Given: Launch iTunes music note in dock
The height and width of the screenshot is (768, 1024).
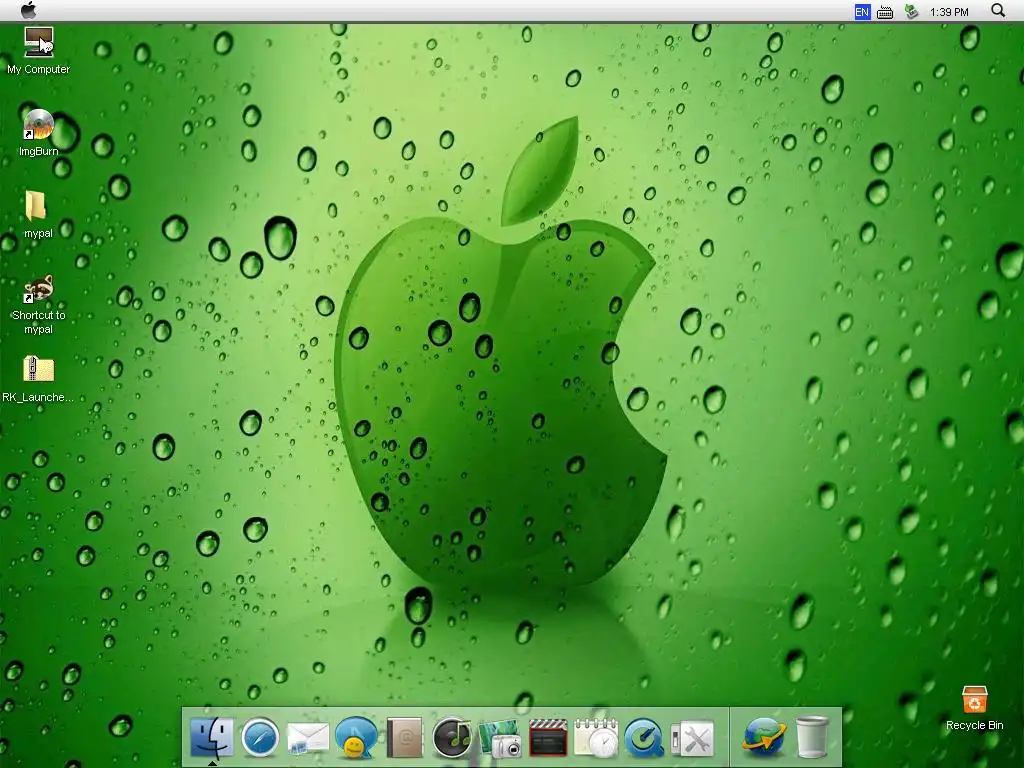Looking at the screenshot, I should tap(452, 738).
